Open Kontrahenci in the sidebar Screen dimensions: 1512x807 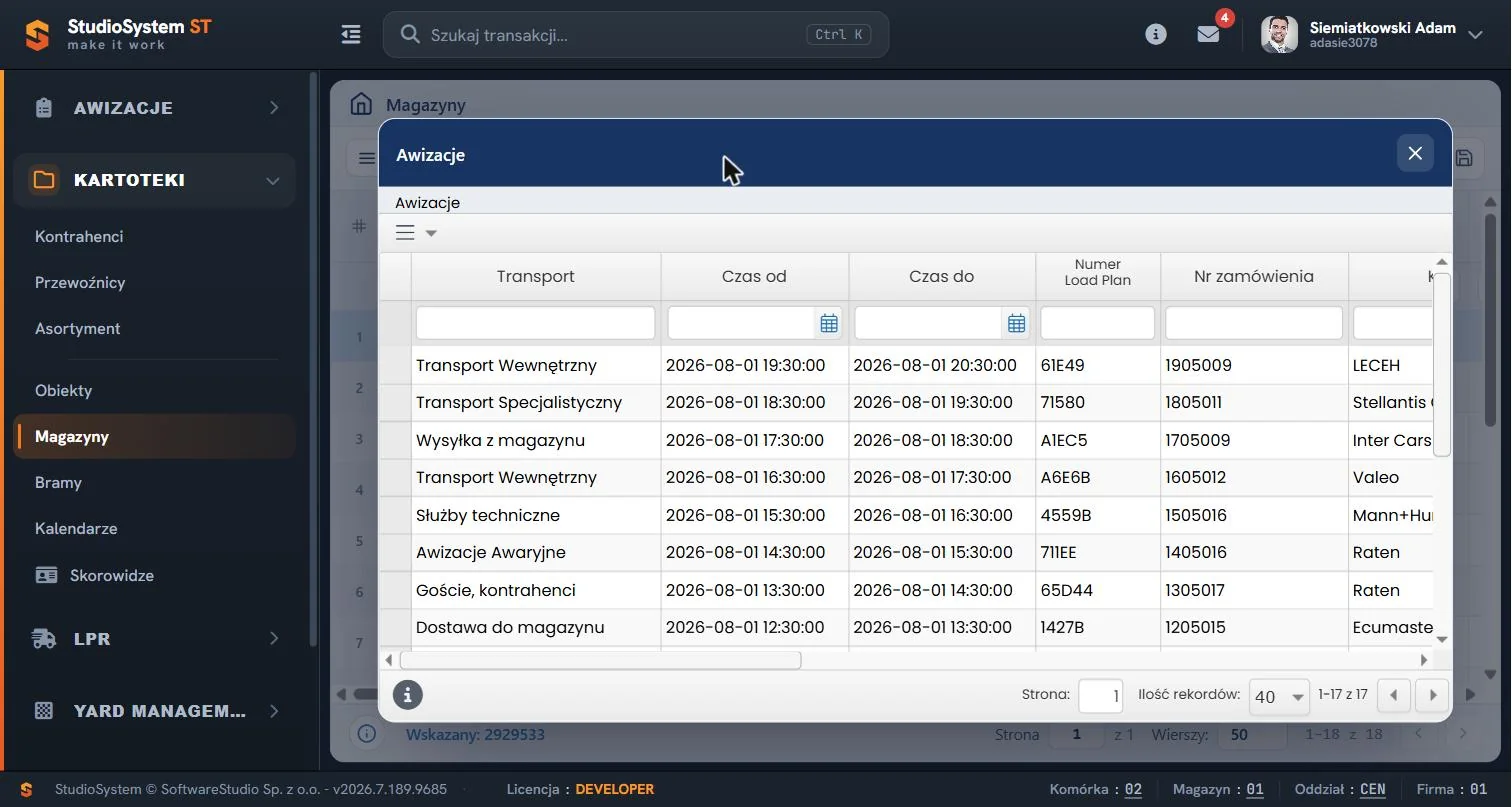coord(79,237)
